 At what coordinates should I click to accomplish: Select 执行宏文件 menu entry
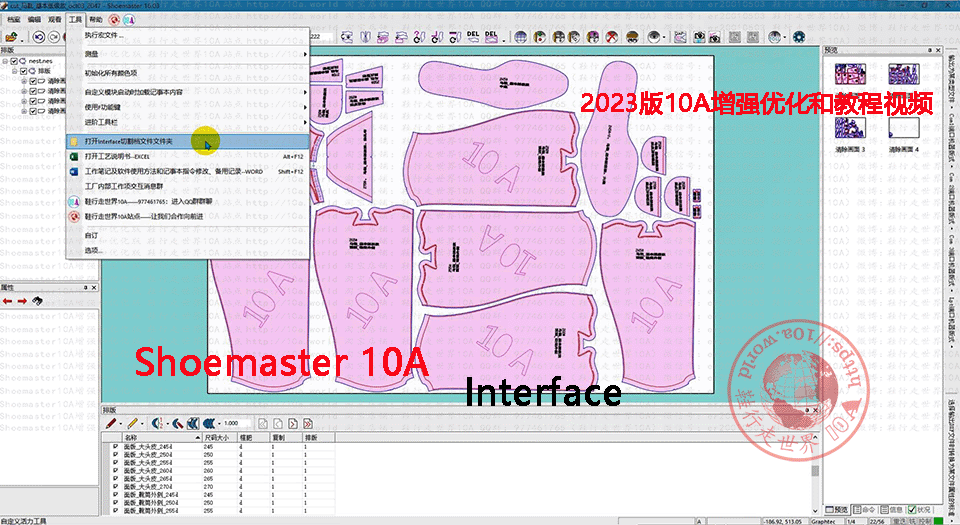[187, 35]
